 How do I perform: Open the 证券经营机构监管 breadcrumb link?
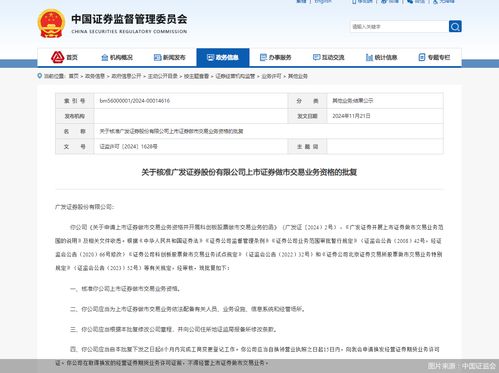235,76
